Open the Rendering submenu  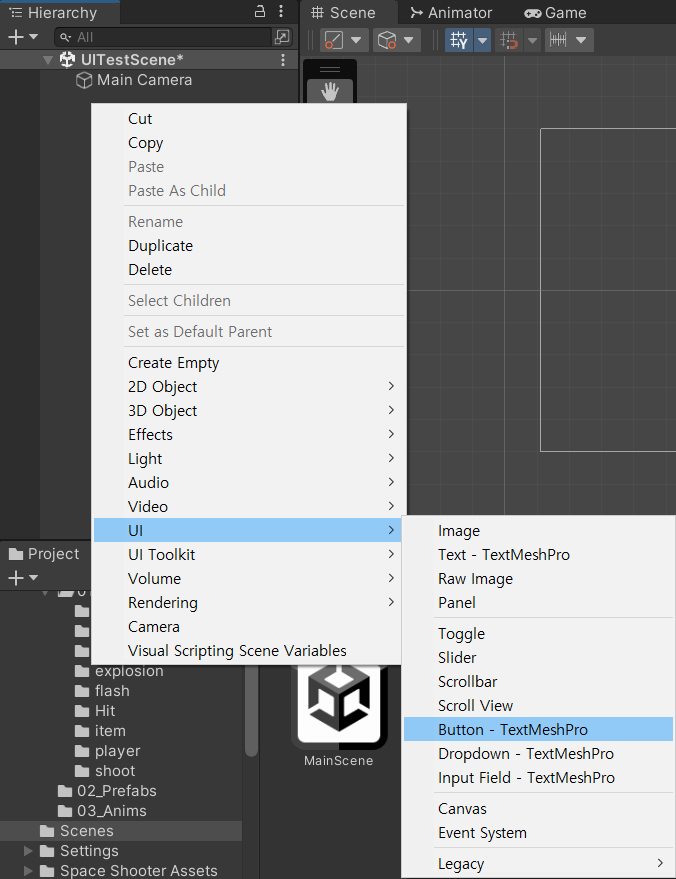click(247, 603)
